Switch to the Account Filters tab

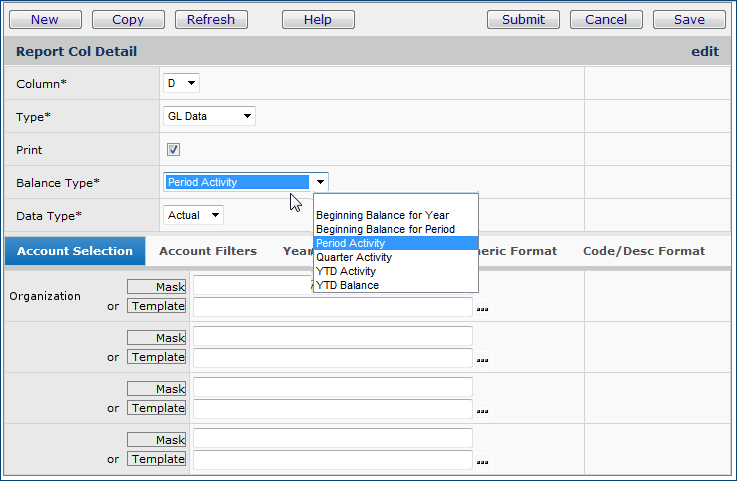[208, 251]
